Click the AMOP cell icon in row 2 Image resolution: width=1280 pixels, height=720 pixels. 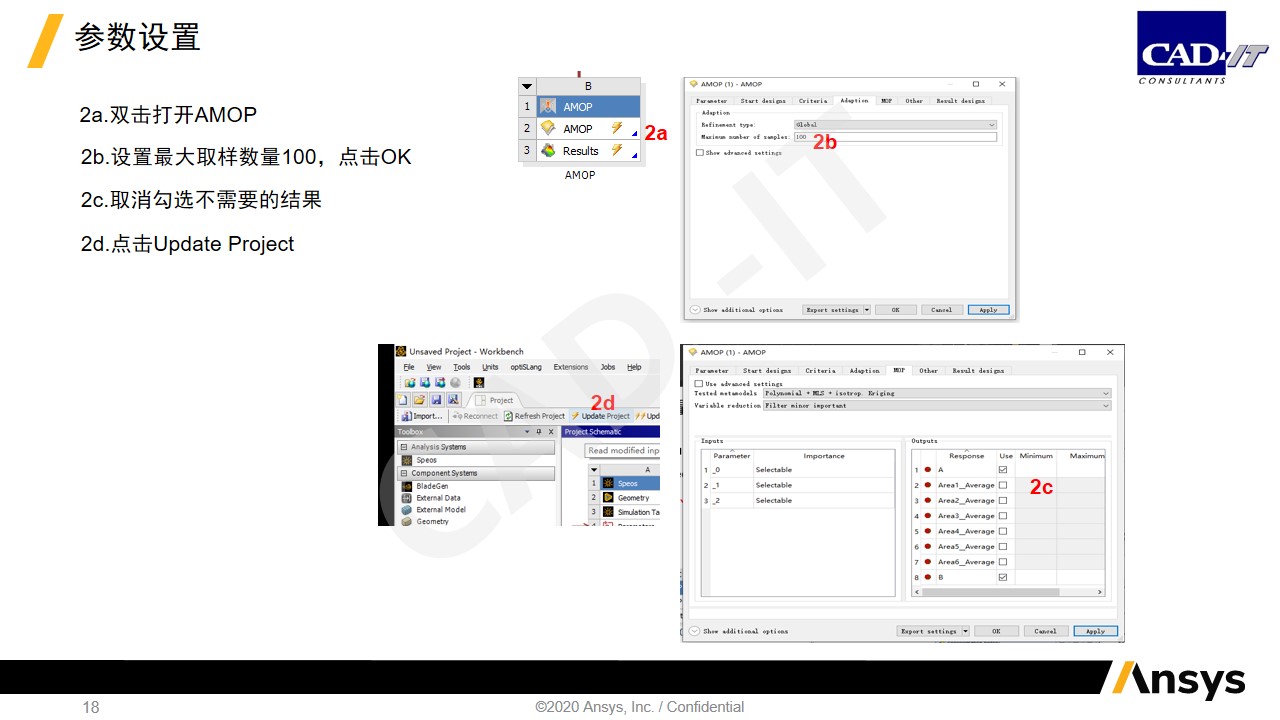click(x=548, y=129)
